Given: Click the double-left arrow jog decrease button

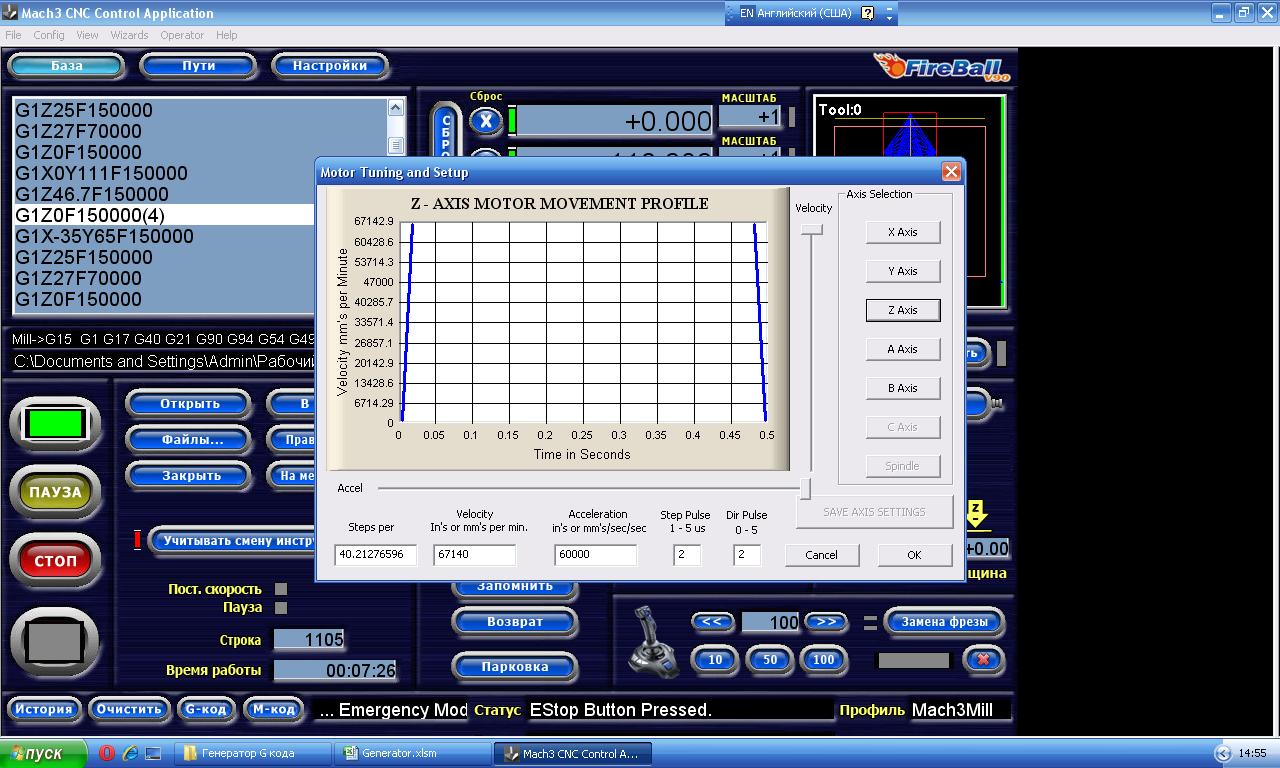Looking at the screenshot, I should tap(711, 622).
